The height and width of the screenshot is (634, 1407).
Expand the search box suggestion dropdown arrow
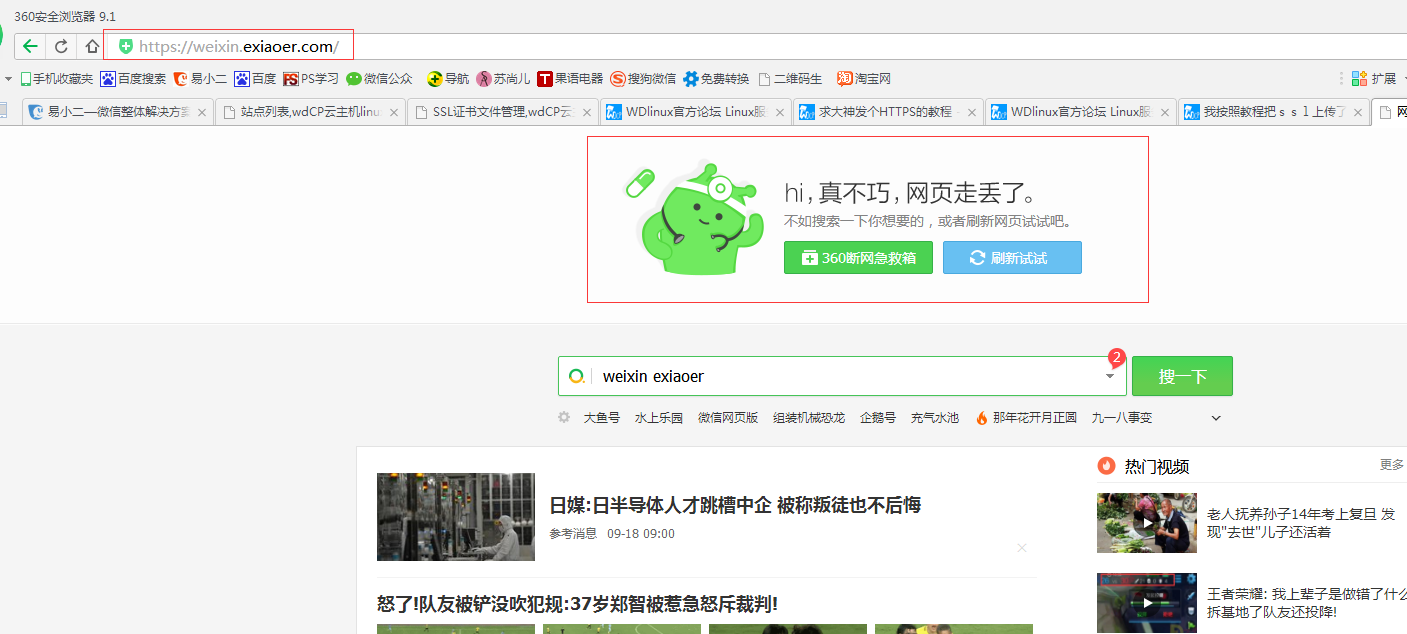[x=1110, y=377]
